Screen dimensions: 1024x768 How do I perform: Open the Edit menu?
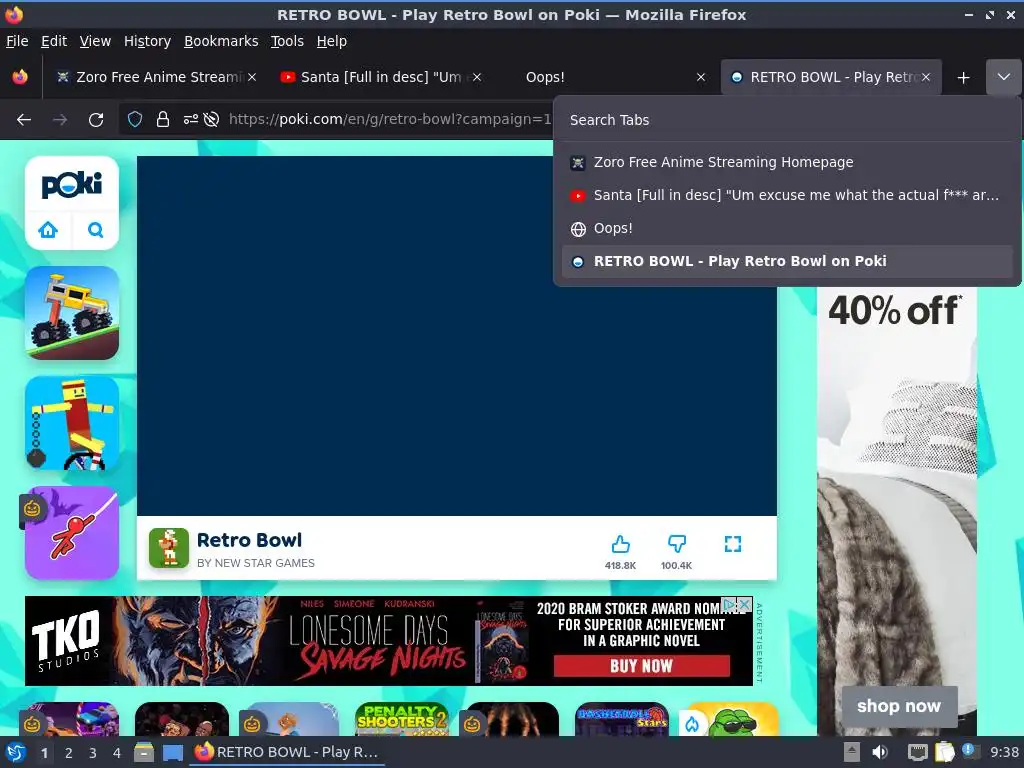point(54,41)
